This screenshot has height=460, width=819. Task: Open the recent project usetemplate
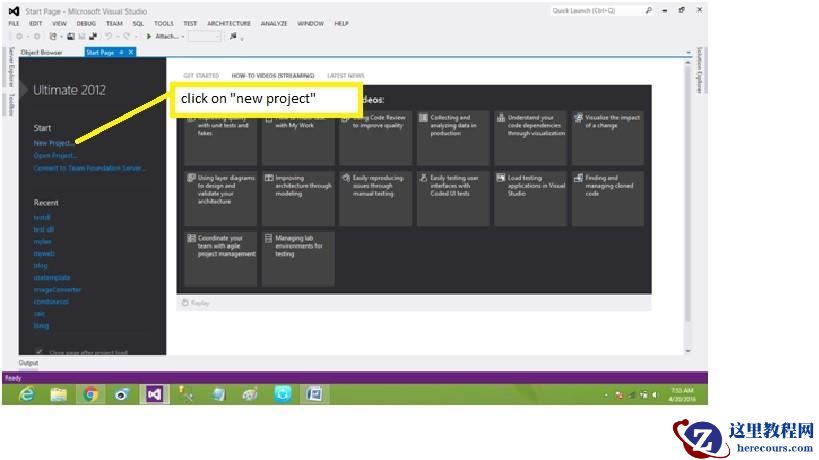(x=52, y=278)
